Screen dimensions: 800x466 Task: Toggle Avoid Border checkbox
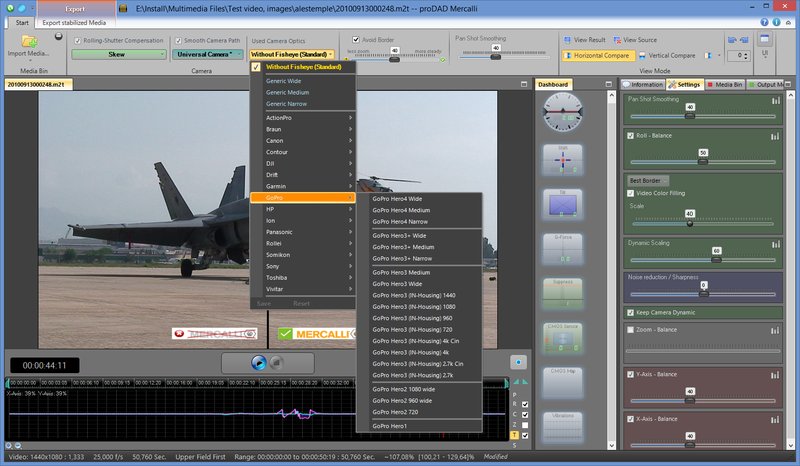pyautogui.click(x=356, y=39)
